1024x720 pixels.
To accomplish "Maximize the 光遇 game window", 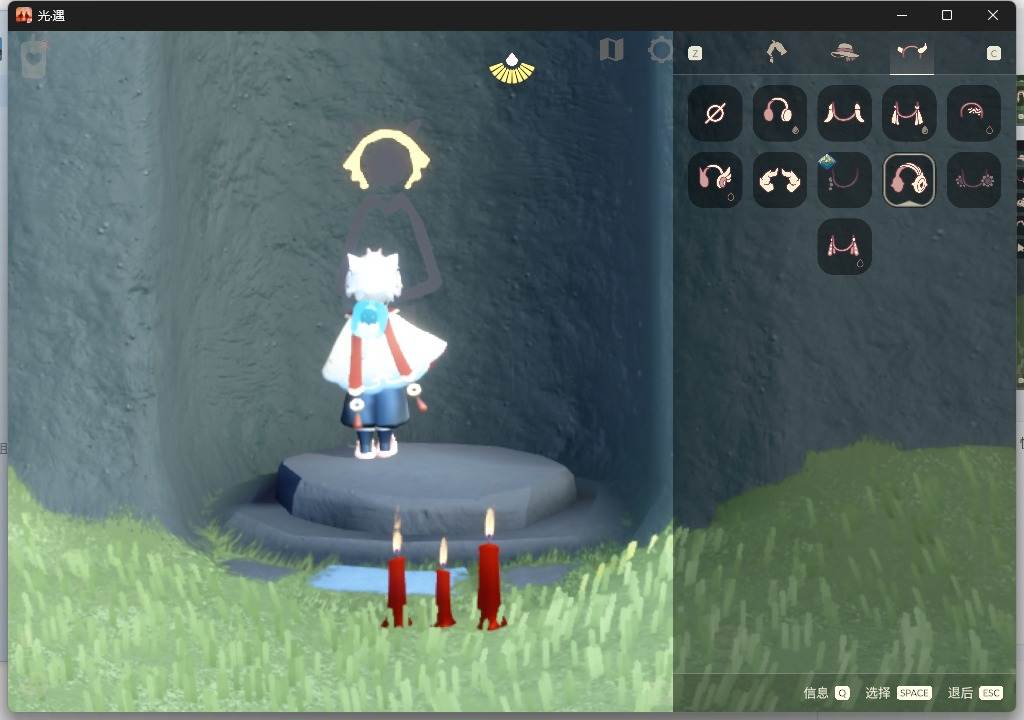I will coord(947,15).
